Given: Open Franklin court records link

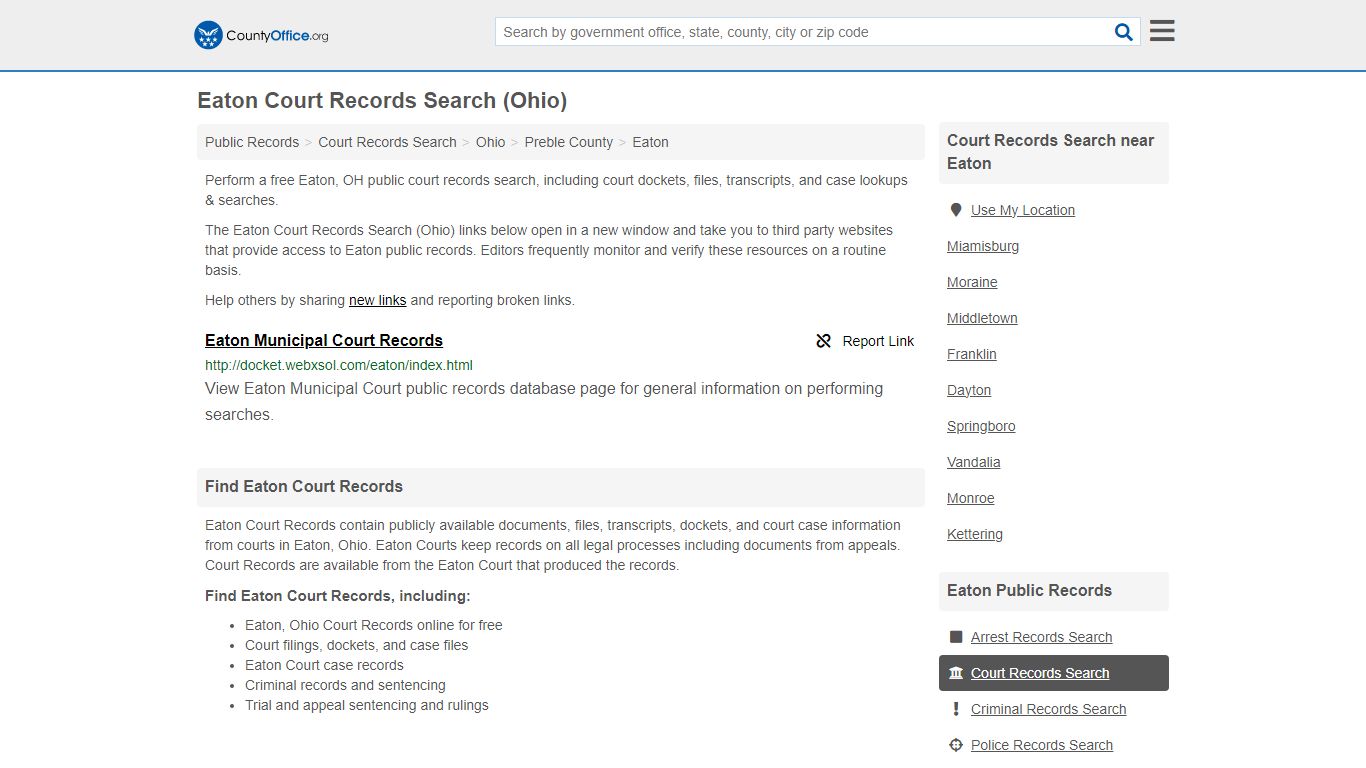Looking at the screenshot, I should [x=972, y=354].
